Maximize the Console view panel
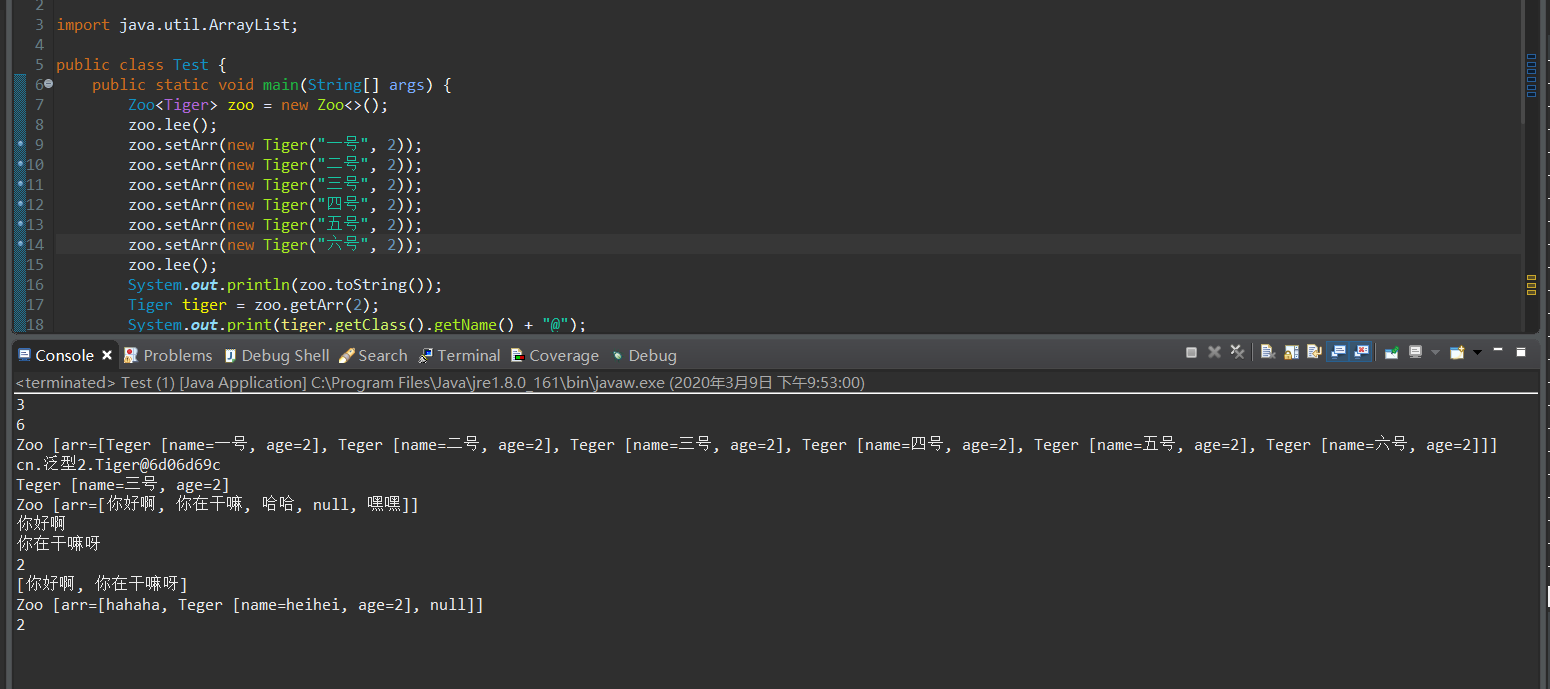The height and width of the screenshot is (689, 1550). (x=1521, y=352)
